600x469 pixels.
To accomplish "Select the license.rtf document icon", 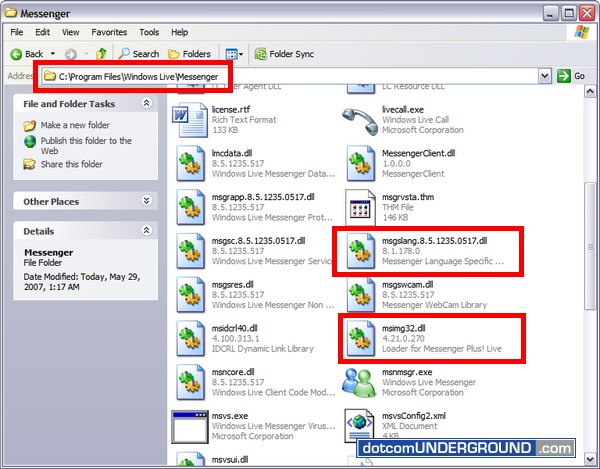I will pyautogui.click(x=189, y=120).
